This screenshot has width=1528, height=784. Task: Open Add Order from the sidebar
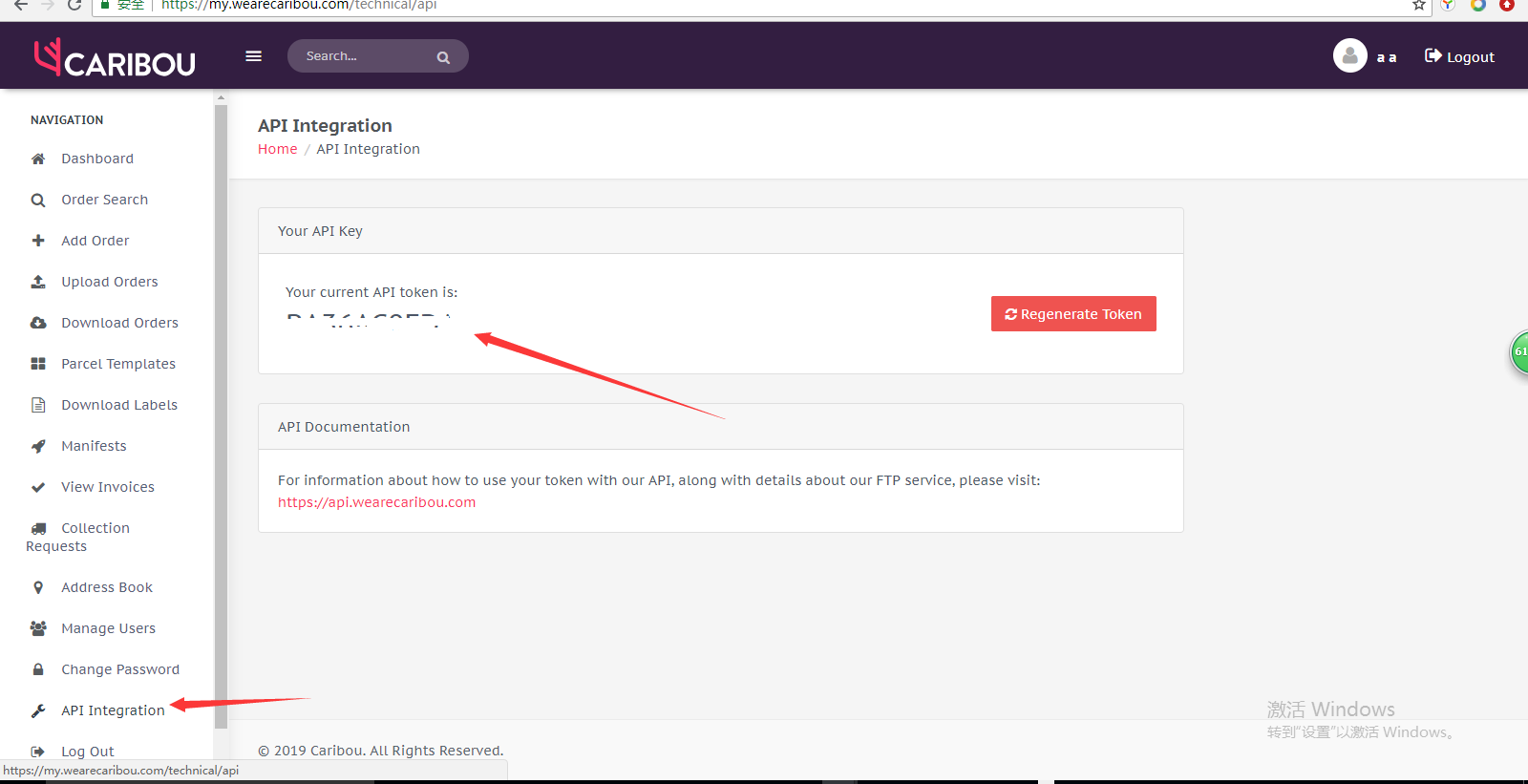tap(95, 241)
